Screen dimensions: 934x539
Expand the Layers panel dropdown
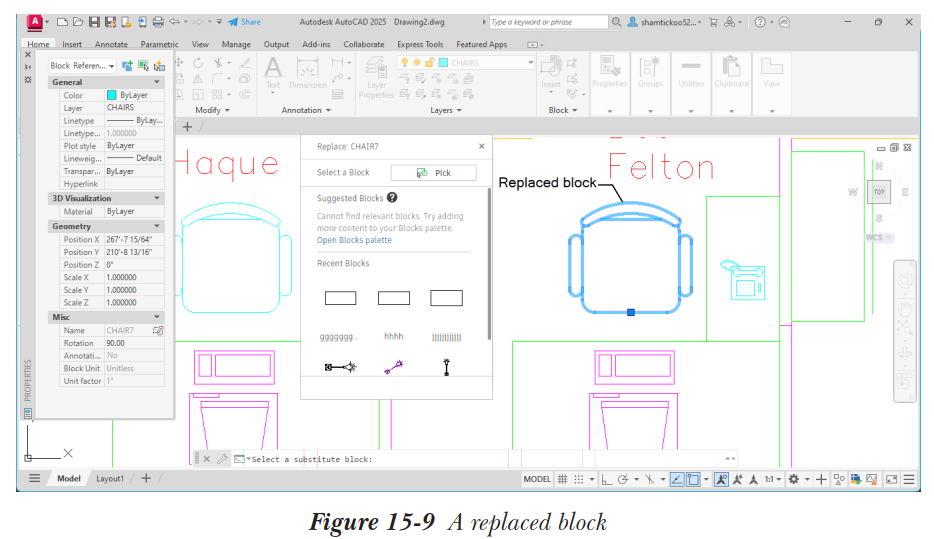(446, 110)
